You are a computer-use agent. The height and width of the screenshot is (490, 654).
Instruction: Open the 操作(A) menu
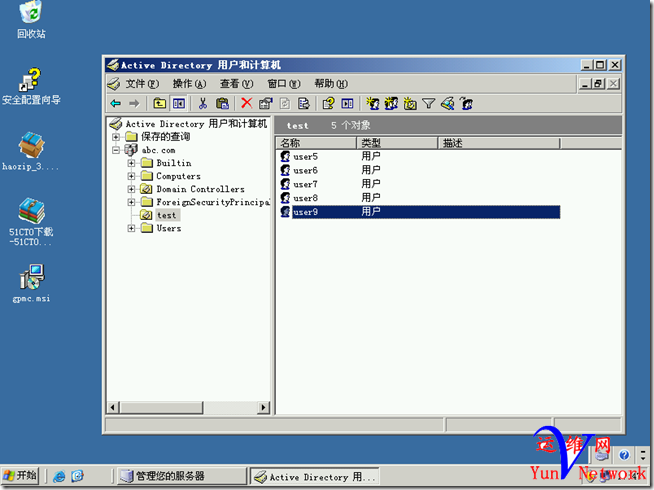pyautogui.click(x=189, y=84)
